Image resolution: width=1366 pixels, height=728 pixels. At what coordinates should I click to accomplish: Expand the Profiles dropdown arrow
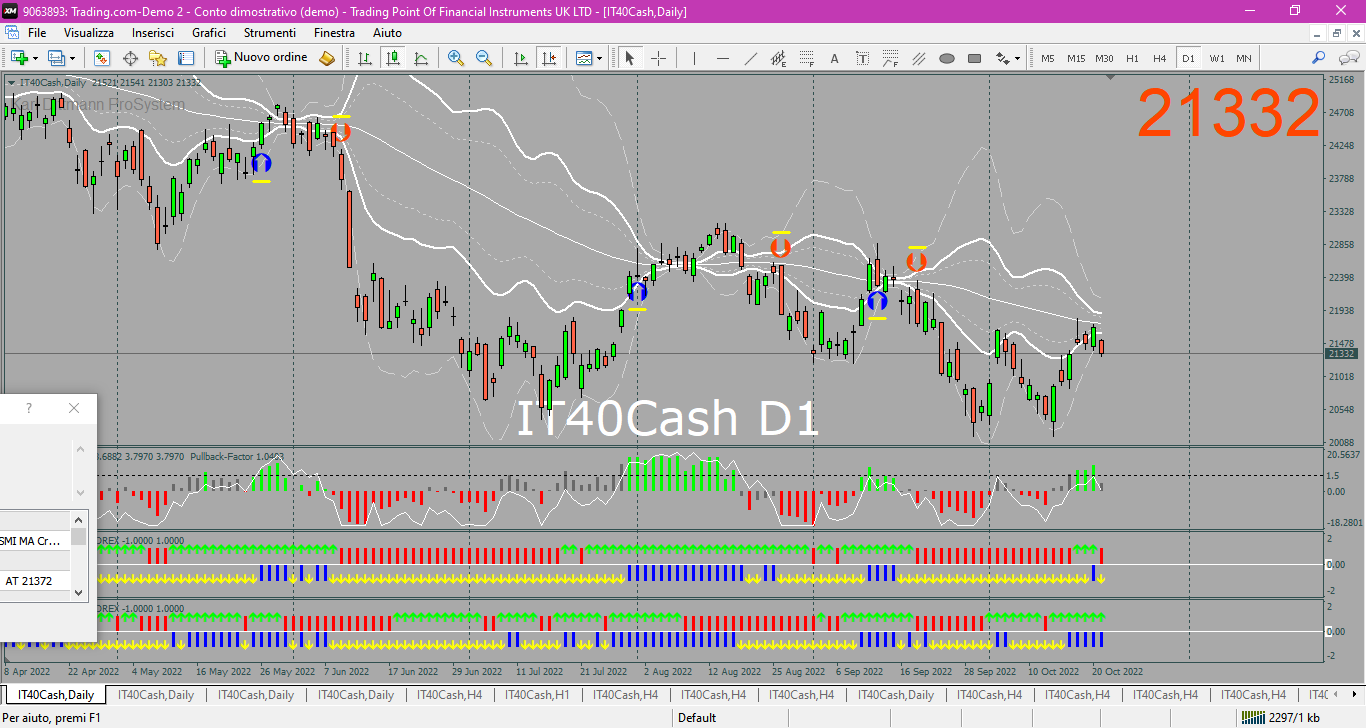[x=72, y=58]
